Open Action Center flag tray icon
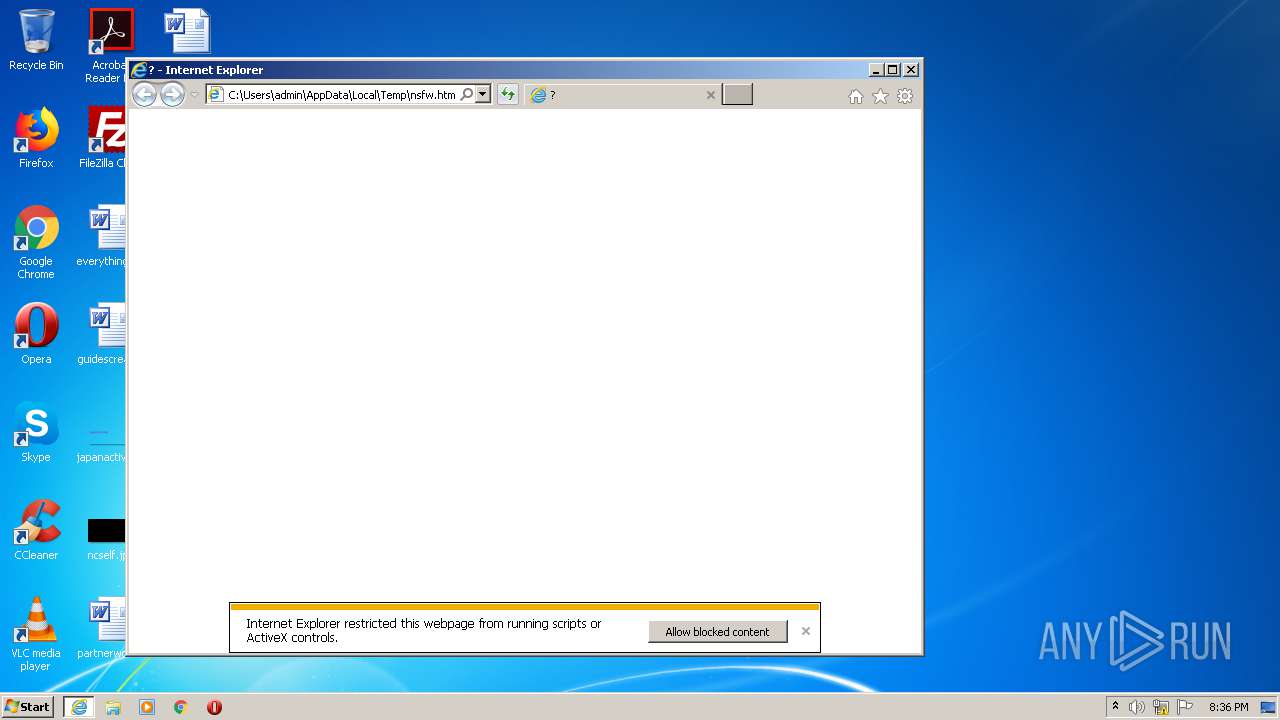The height and width of the screenshot is (720, 1280). click(1185, 707)
